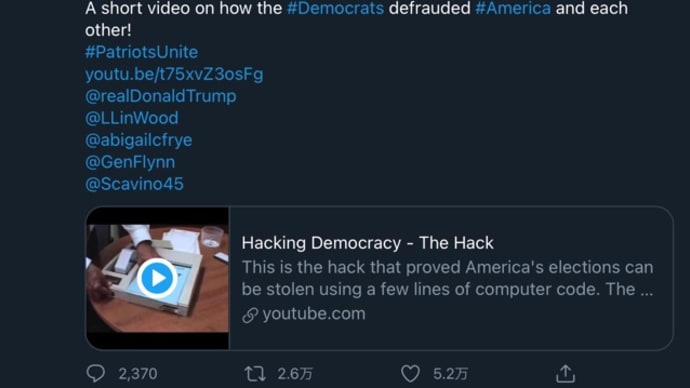Open the @abigailcfrye mention
The image size is (690, 388).
pos(139,140)
